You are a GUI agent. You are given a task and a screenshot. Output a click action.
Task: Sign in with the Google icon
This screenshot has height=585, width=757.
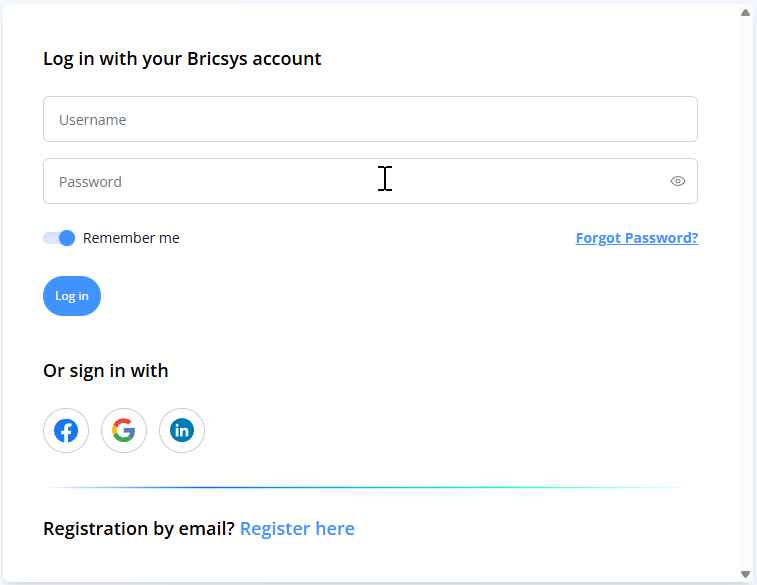[x=124, y=431]
